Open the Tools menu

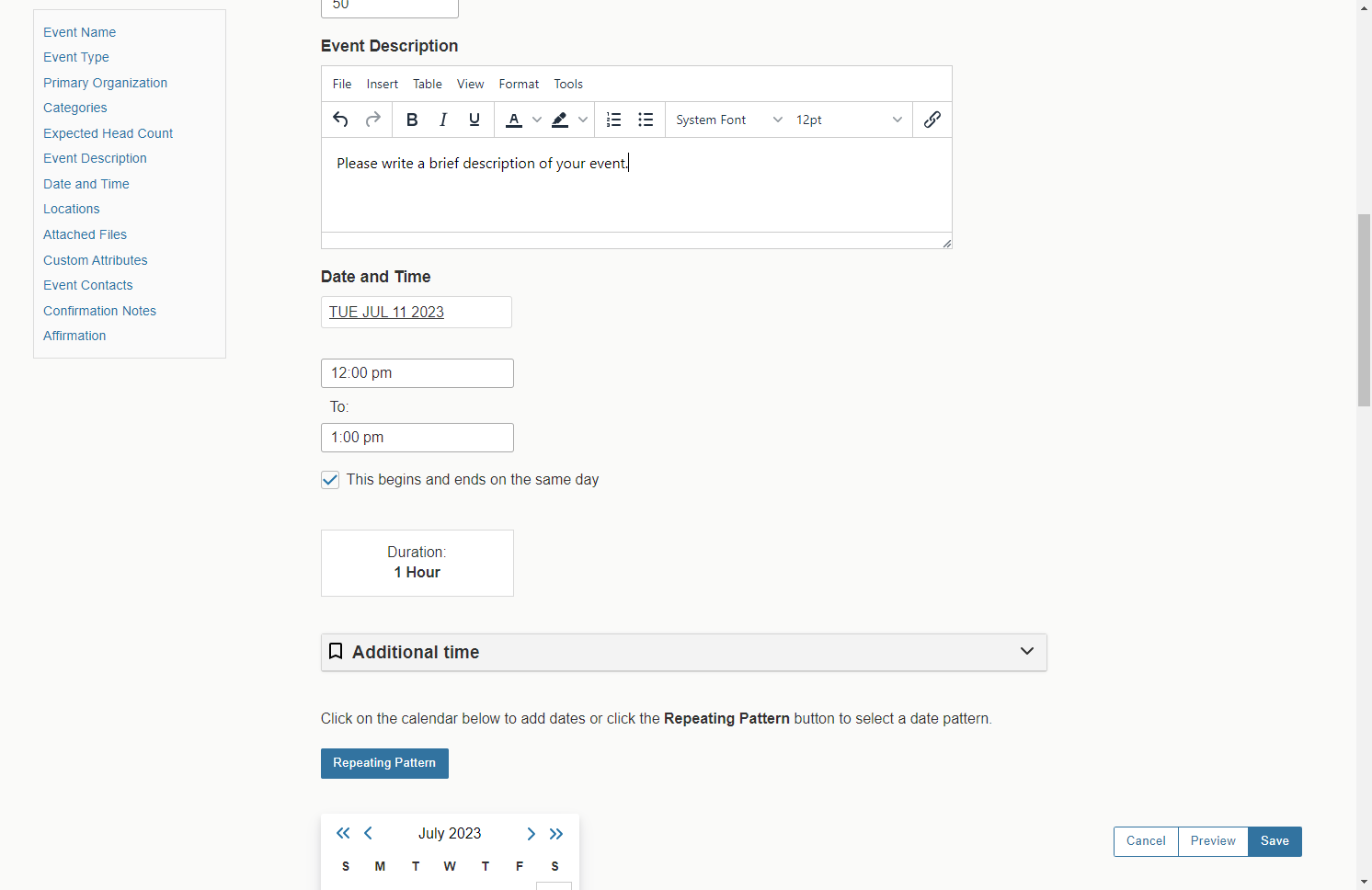point(568,84)
